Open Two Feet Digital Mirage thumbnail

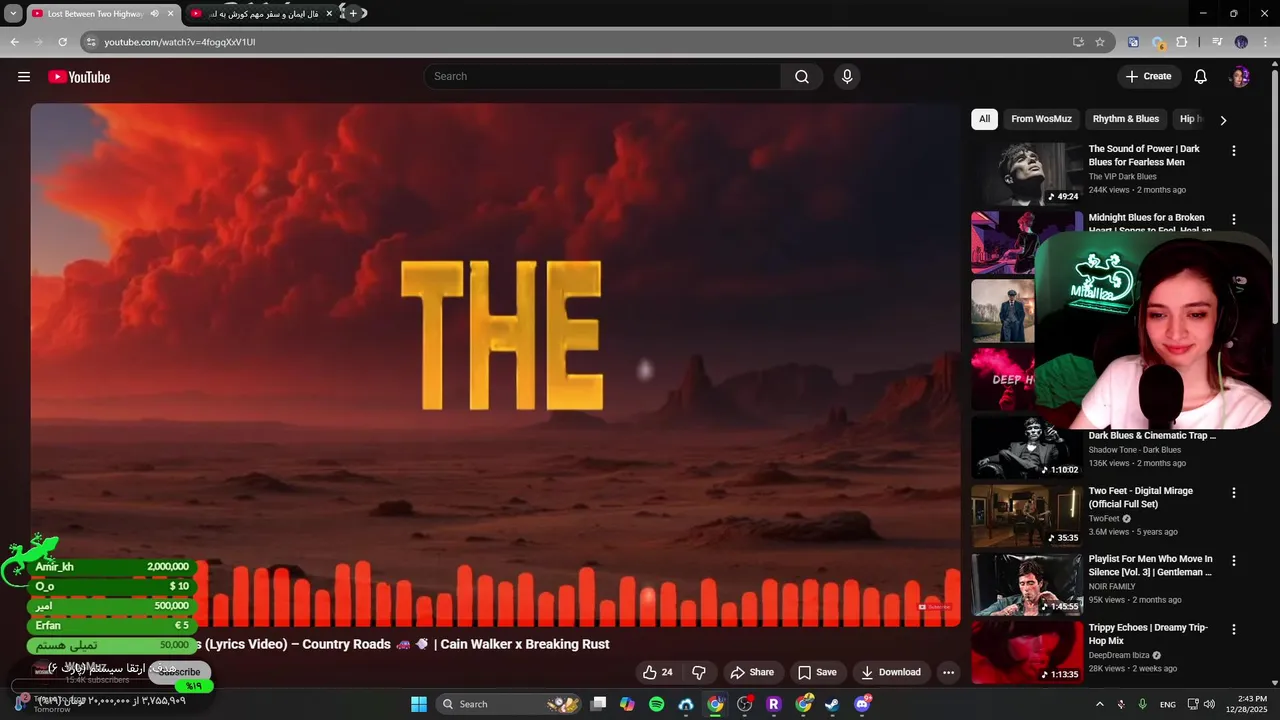coord(1027,515)
